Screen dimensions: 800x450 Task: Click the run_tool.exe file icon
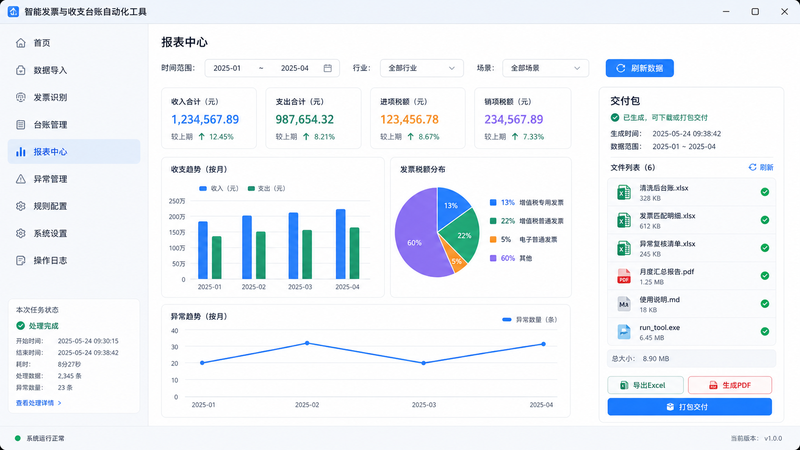pyautogui.click(x=623, y=332)
